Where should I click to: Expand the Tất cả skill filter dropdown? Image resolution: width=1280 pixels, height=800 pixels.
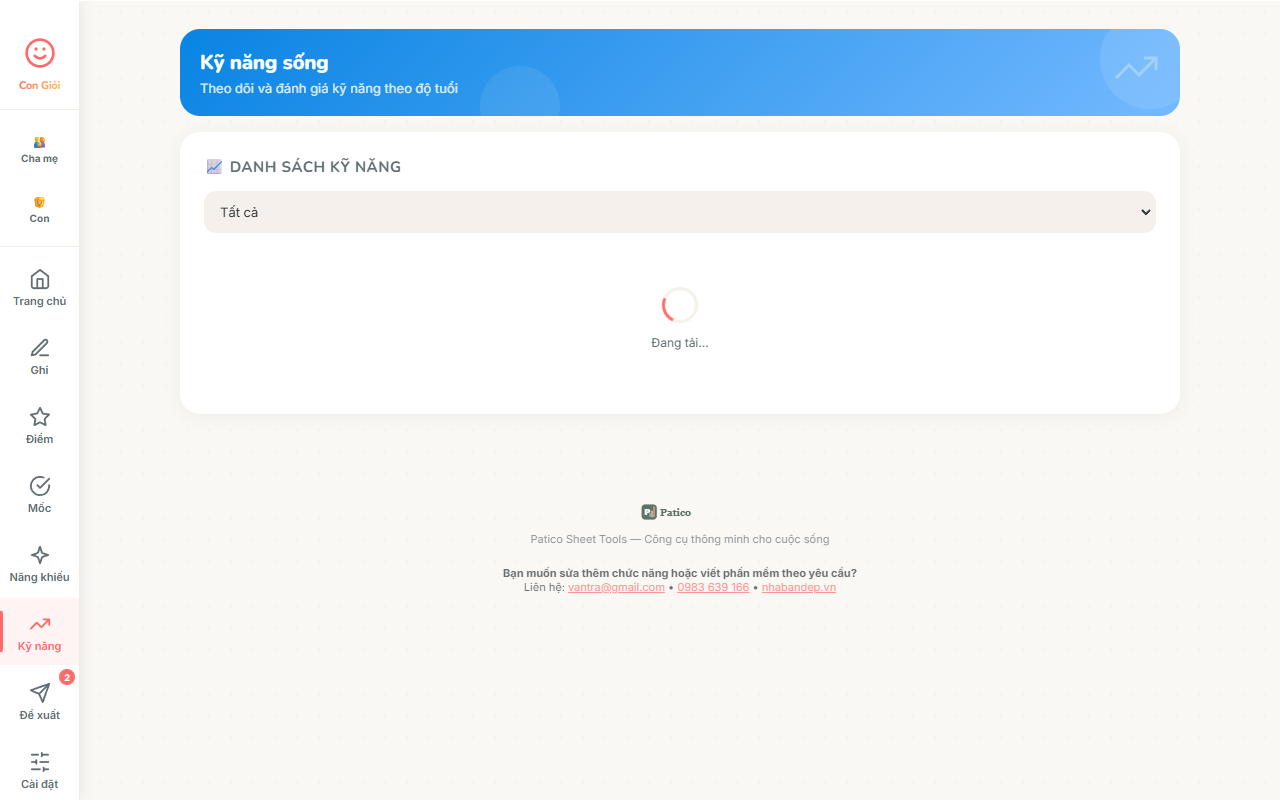[679, 212]
